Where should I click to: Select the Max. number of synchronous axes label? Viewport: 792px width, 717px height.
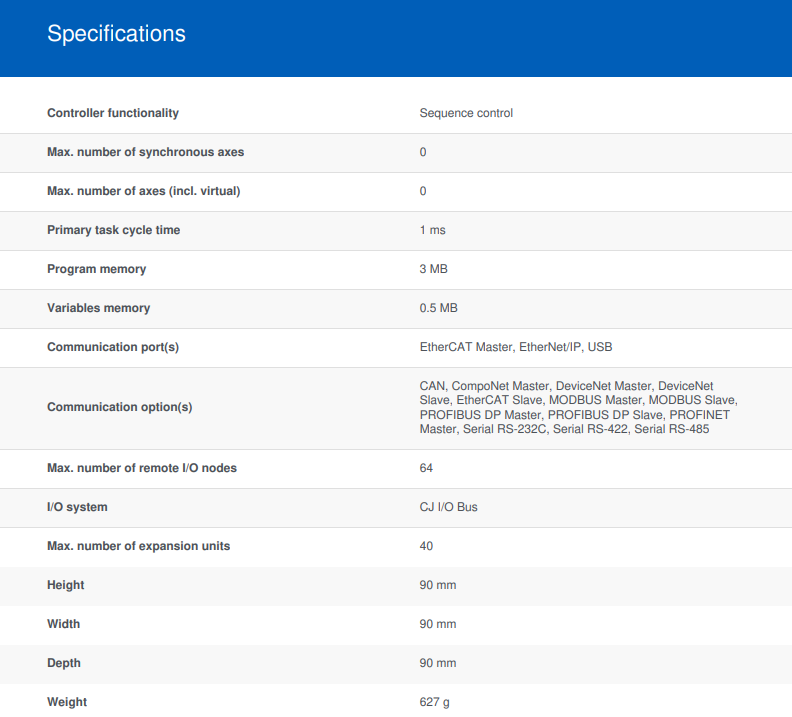click(145, 152)
